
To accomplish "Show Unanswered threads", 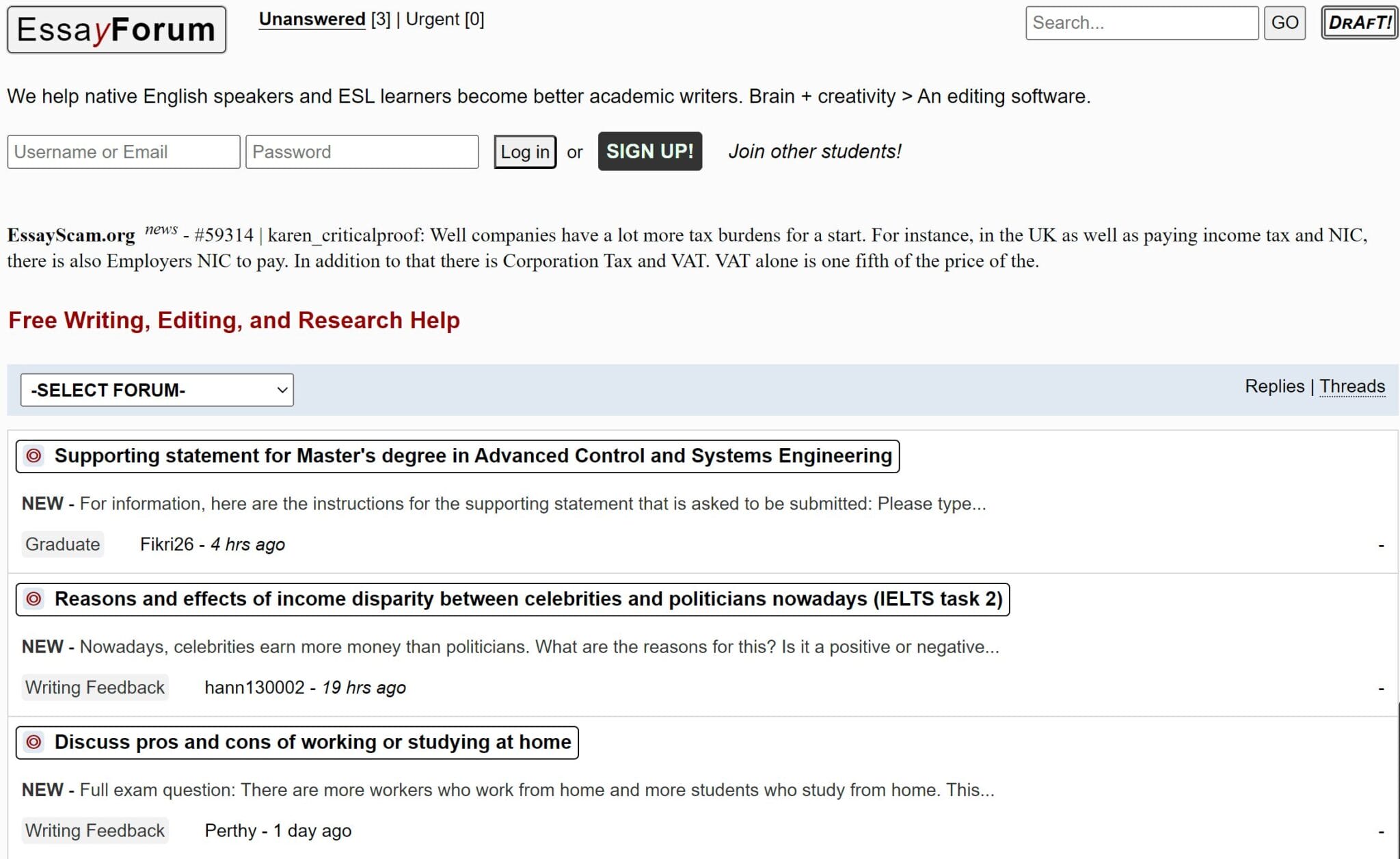I will (x=312, y=19).
